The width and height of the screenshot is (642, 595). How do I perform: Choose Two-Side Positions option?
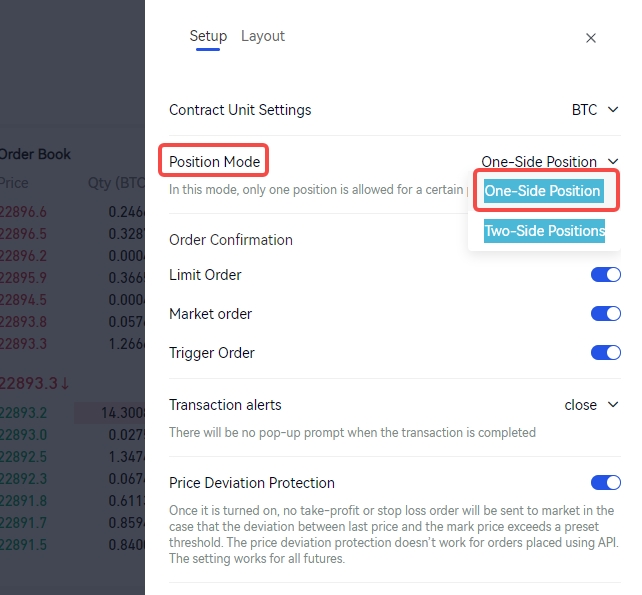click(544, 231)
